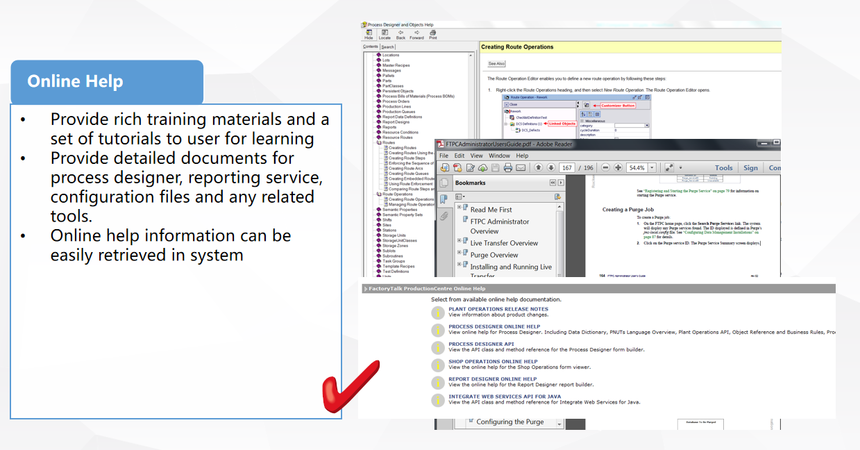Select Template Recipes in the help tree

point(398,266)
